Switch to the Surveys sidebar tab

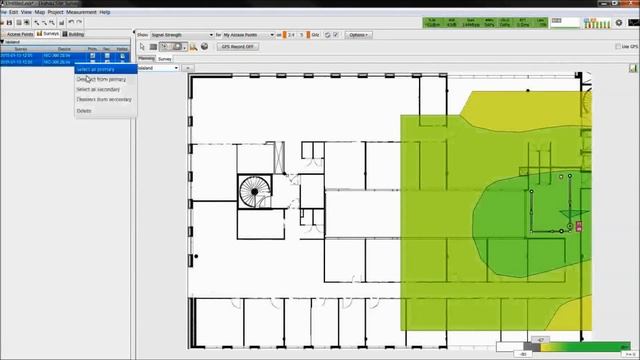pos(48,34)
